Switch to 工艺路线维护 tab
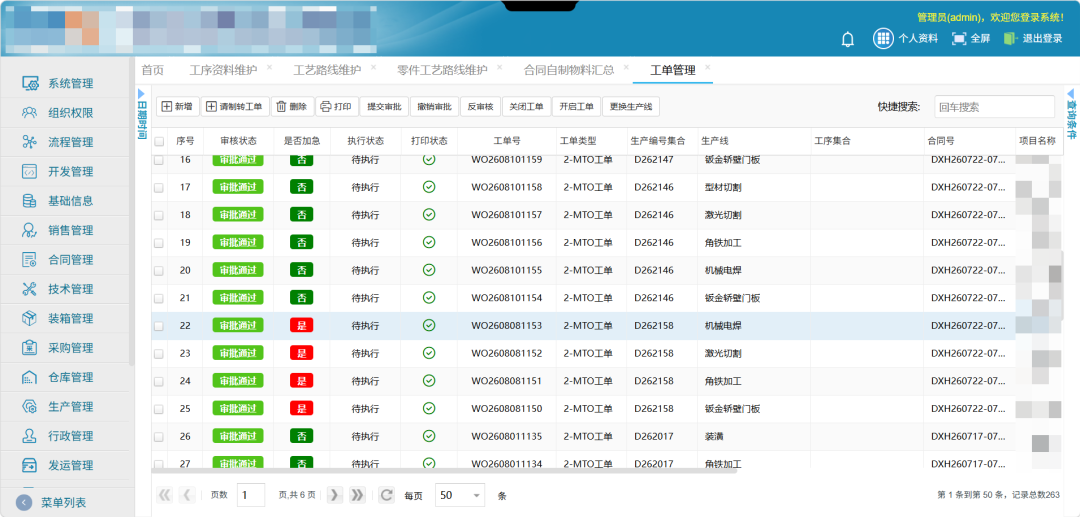 [327, 70]
